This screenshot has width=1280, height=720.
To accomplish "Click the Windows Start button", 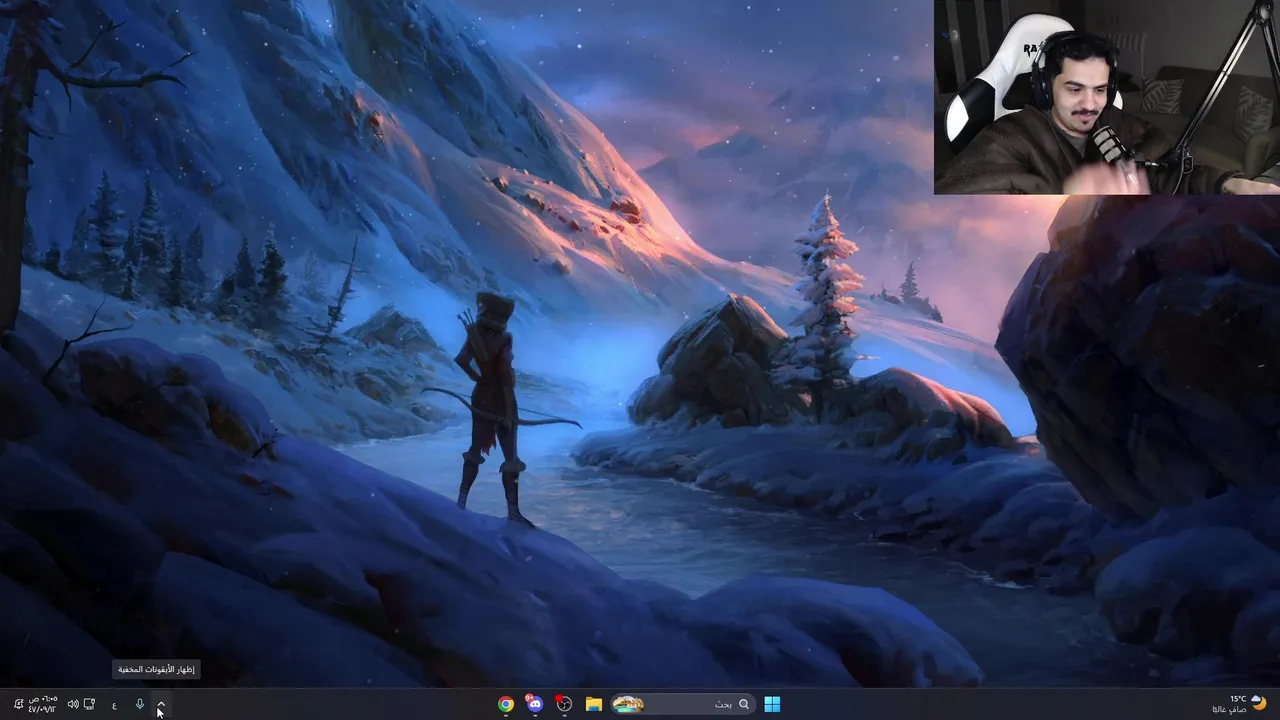I will point(772,704).
